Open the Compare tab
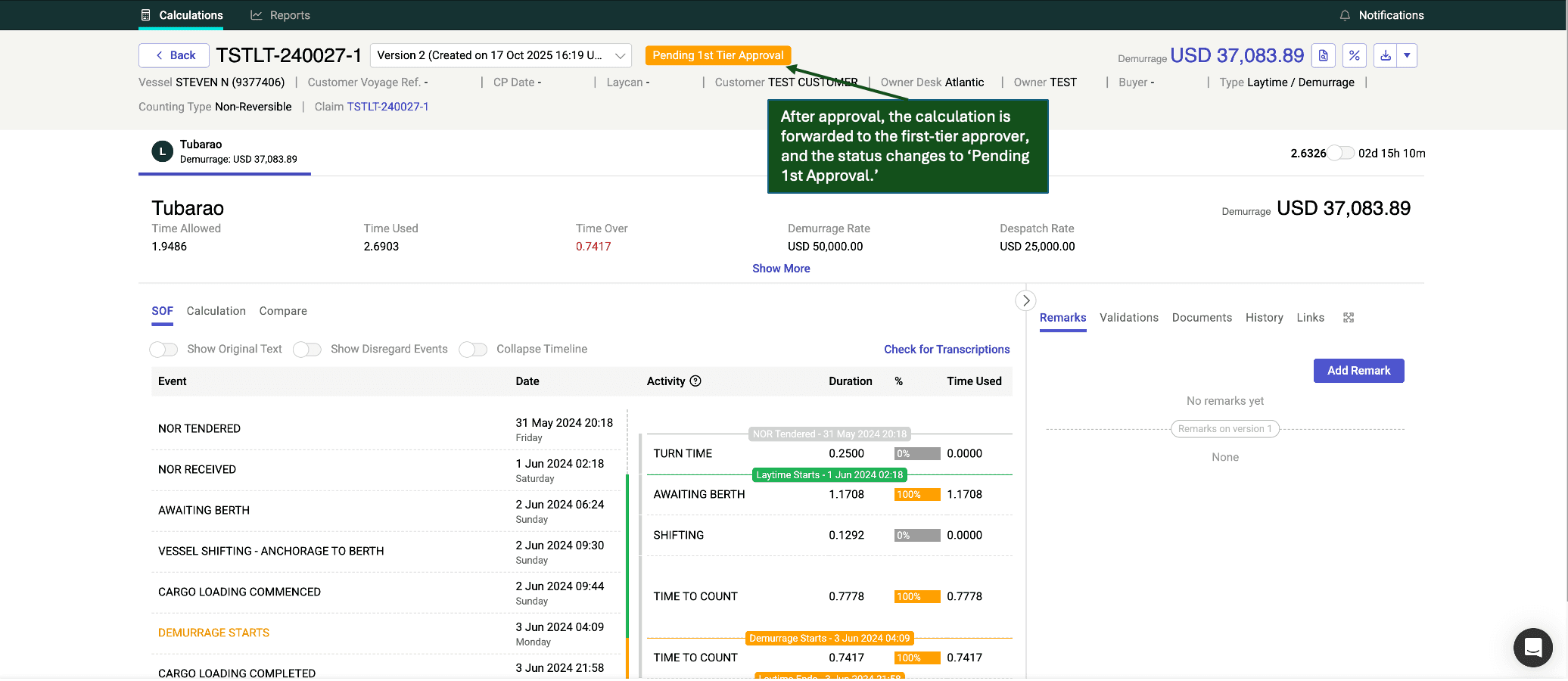The width and height of the screenshot is (1568, 681). [283, 311]
